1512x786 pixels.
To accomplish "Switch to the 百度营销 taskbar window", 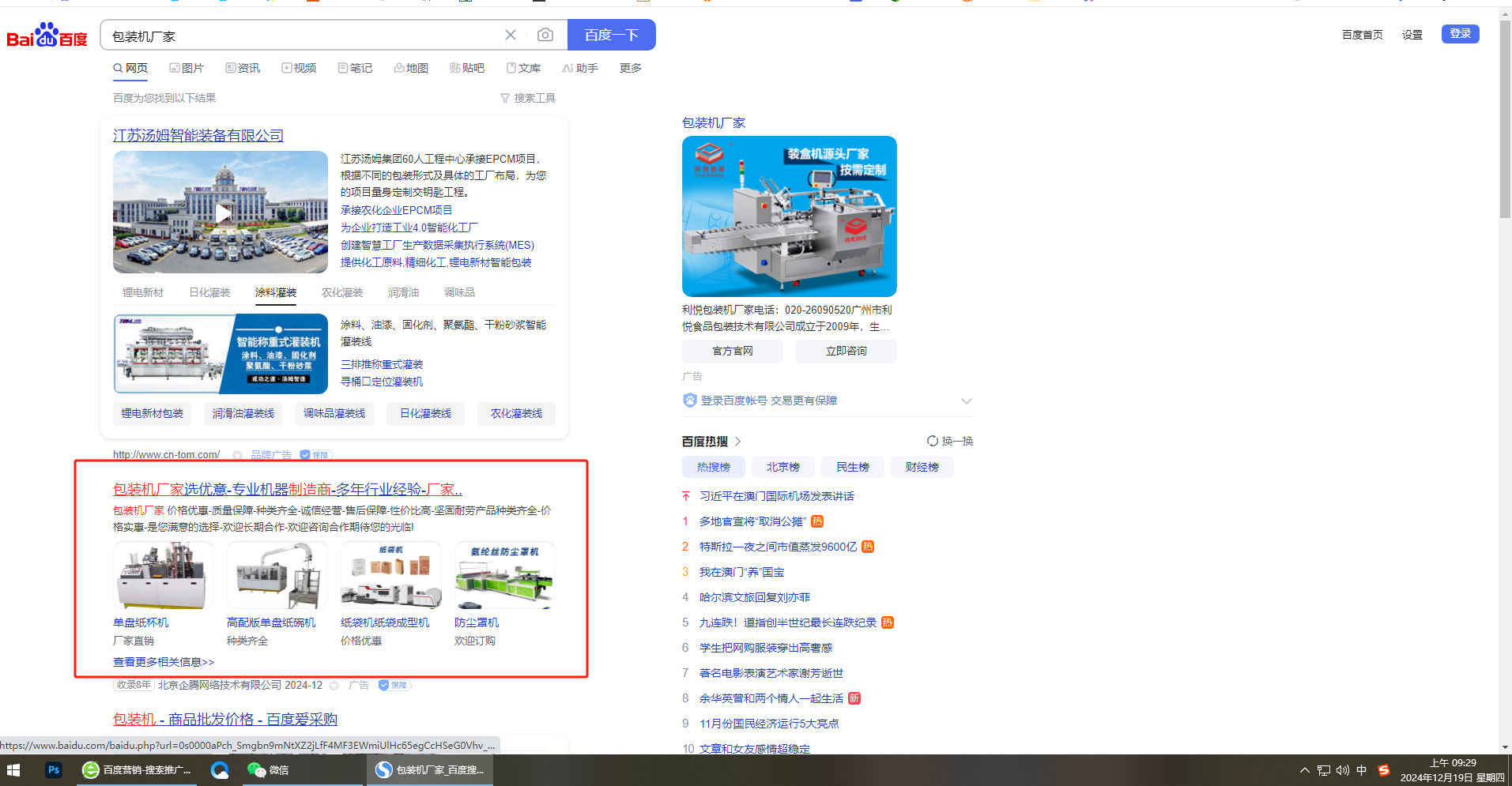I will 138,770.
